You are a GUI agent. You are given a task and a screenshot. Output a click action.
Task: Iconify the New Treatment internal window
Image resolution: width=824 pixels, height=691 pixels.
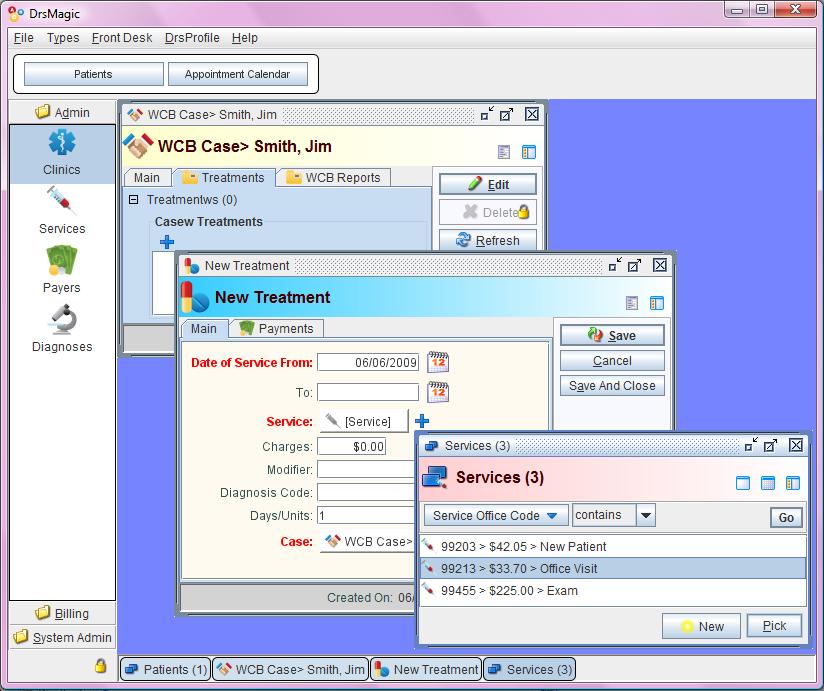click(615, 265)
